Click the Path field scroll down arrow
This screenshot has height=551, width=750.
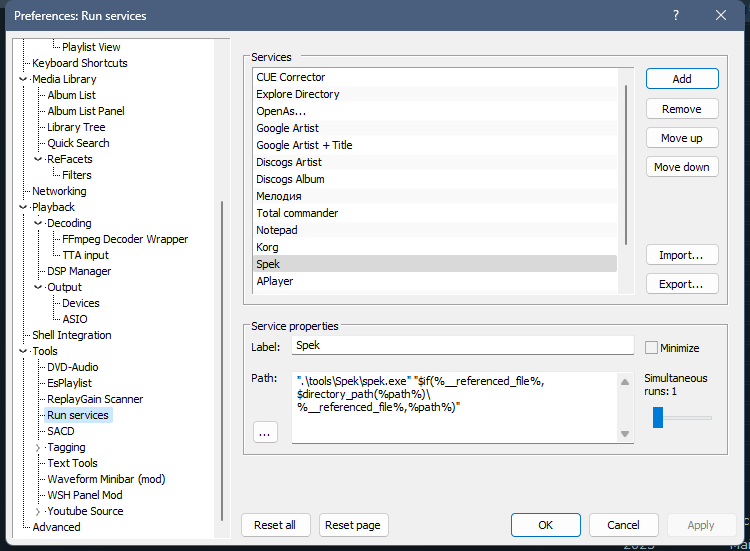626,434
